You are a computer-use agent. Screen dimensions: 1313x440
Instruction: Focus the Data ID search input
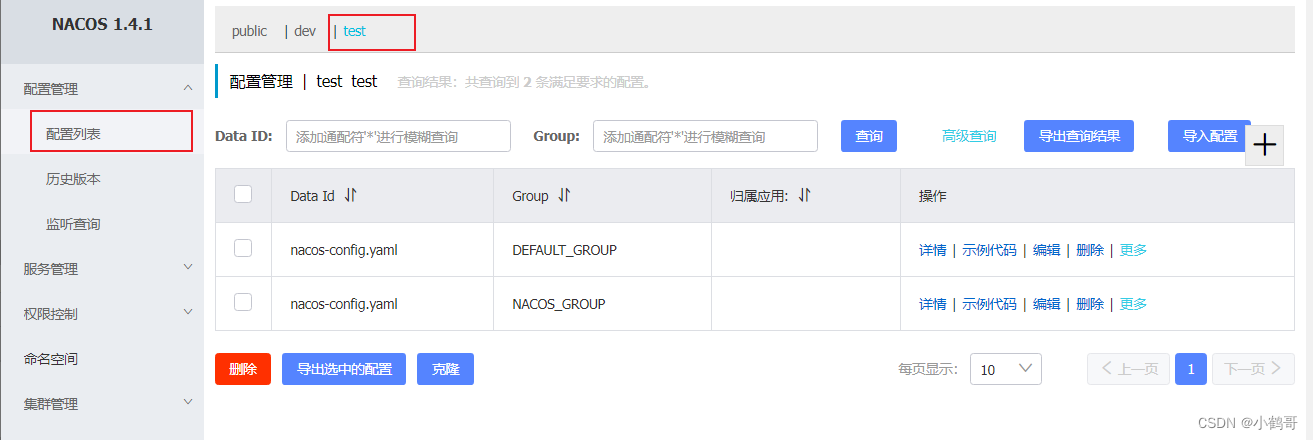398,136
